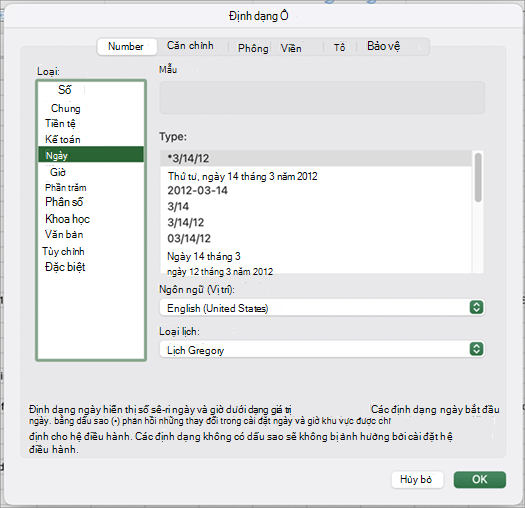Image resolution: width=525 pixels, height=508 pixels.
Task: Open the Tô tab
Action: pos(339,48)
